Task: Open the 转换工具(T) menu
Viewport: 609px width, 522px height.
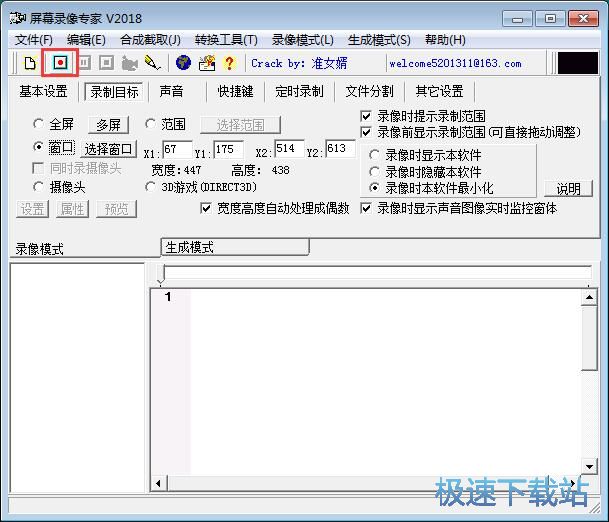Action: 226,40
